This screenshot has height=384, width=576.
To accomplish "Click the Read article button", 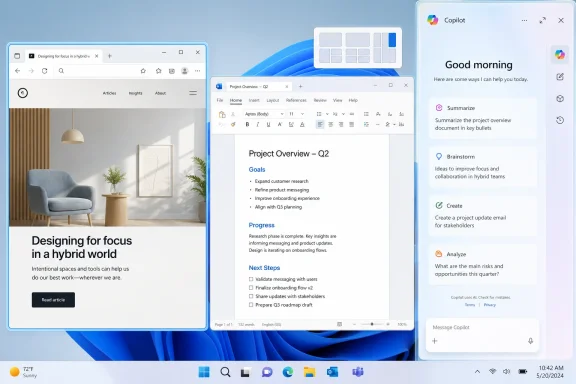I will pyautogui.click(x=53, y=300).
